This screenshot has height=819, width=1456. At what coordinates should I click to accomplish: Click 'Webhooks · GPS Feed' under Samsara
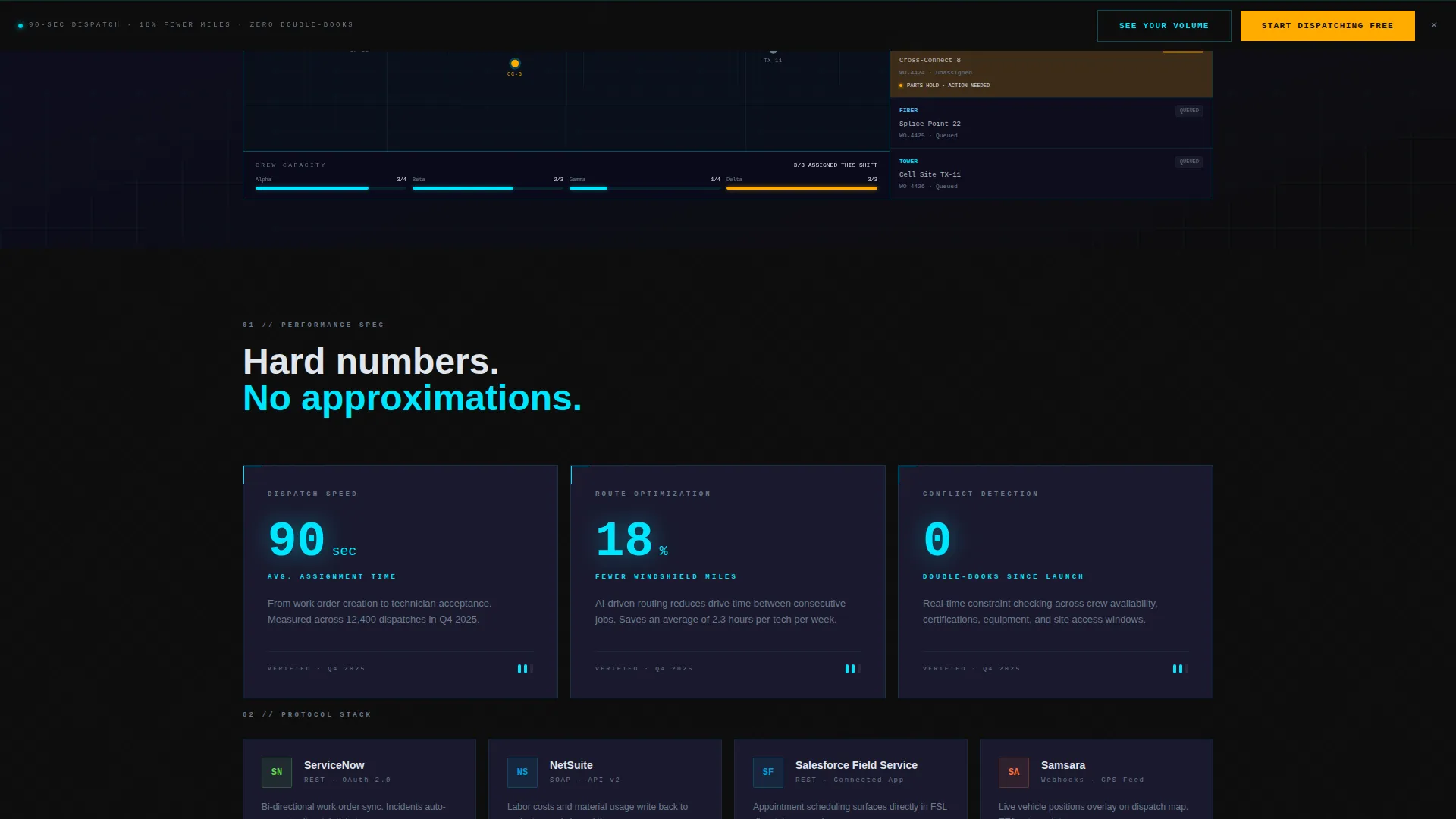[x=1092, y=780]
